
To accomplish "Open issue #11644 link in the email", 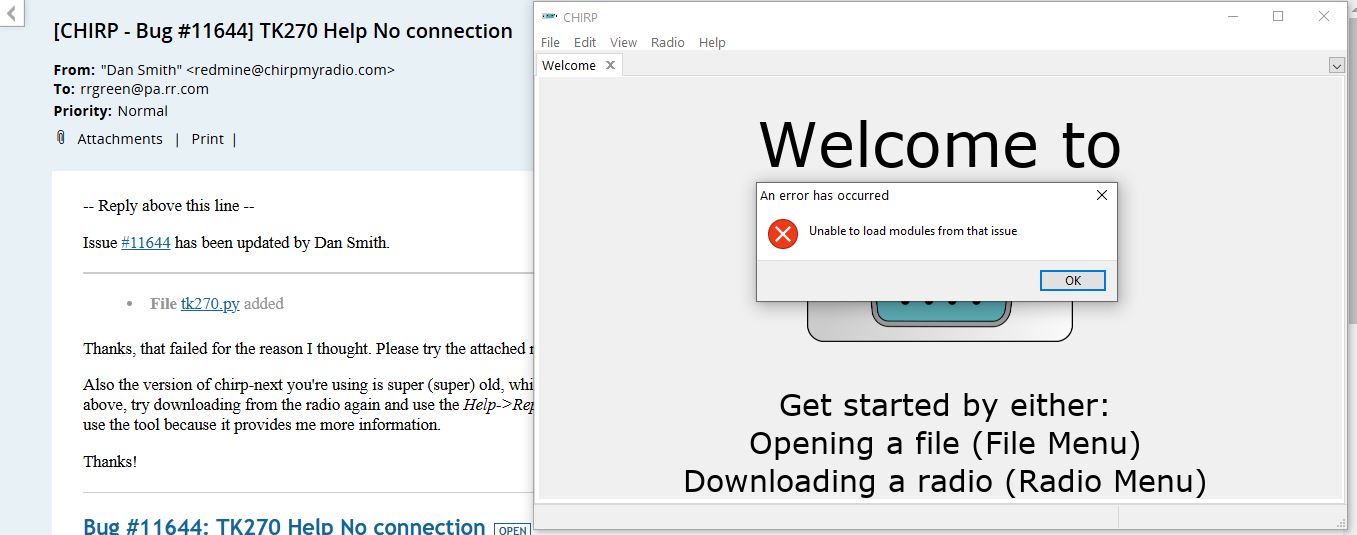I will click(146, 242).
